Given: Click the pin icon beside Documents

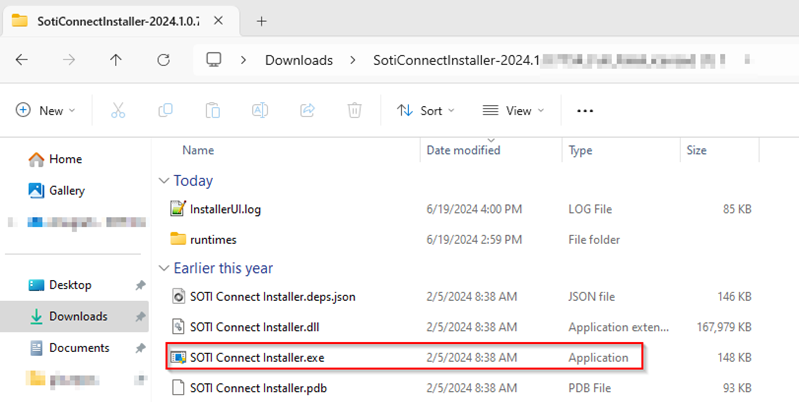Looking at the screenshot, I should pos(140,349).
